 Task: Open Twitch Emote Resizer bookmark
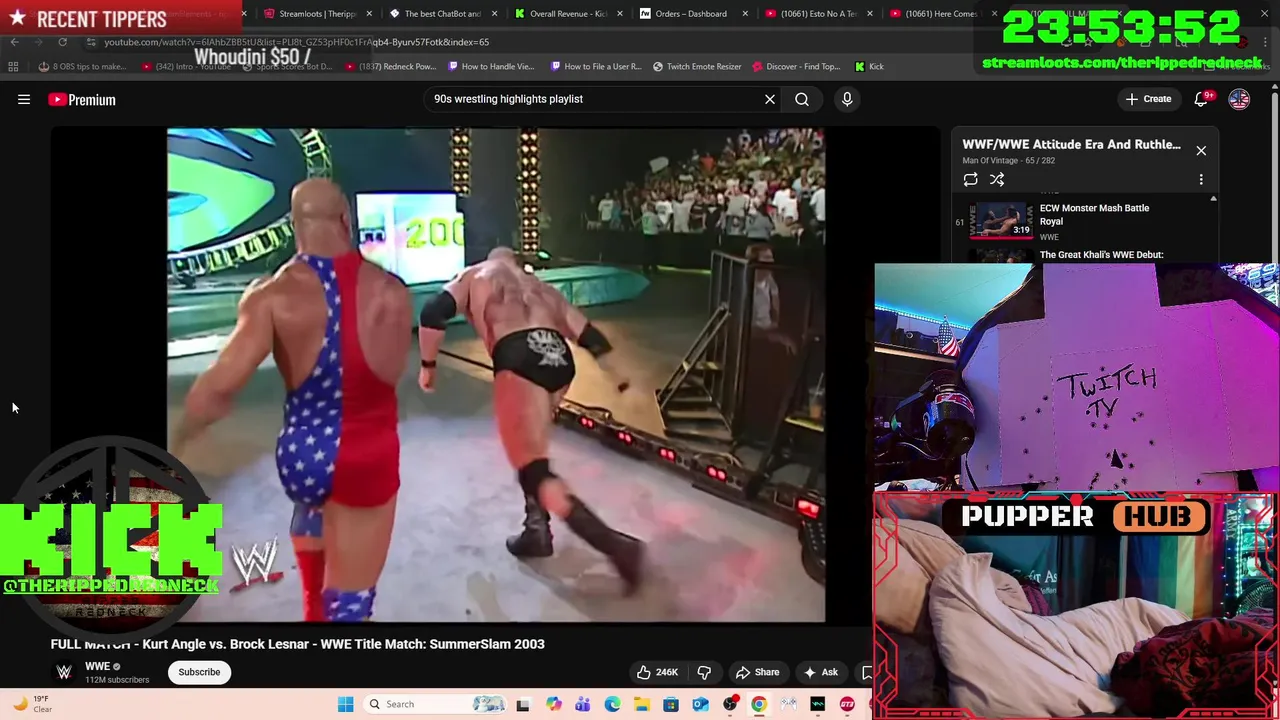697,66
